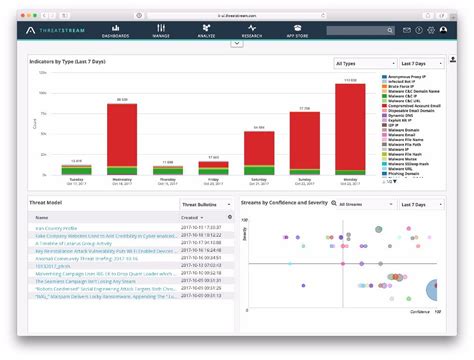
Task: Toggle Compromised Account Email legend entry
Action: (x=411, y=106)
